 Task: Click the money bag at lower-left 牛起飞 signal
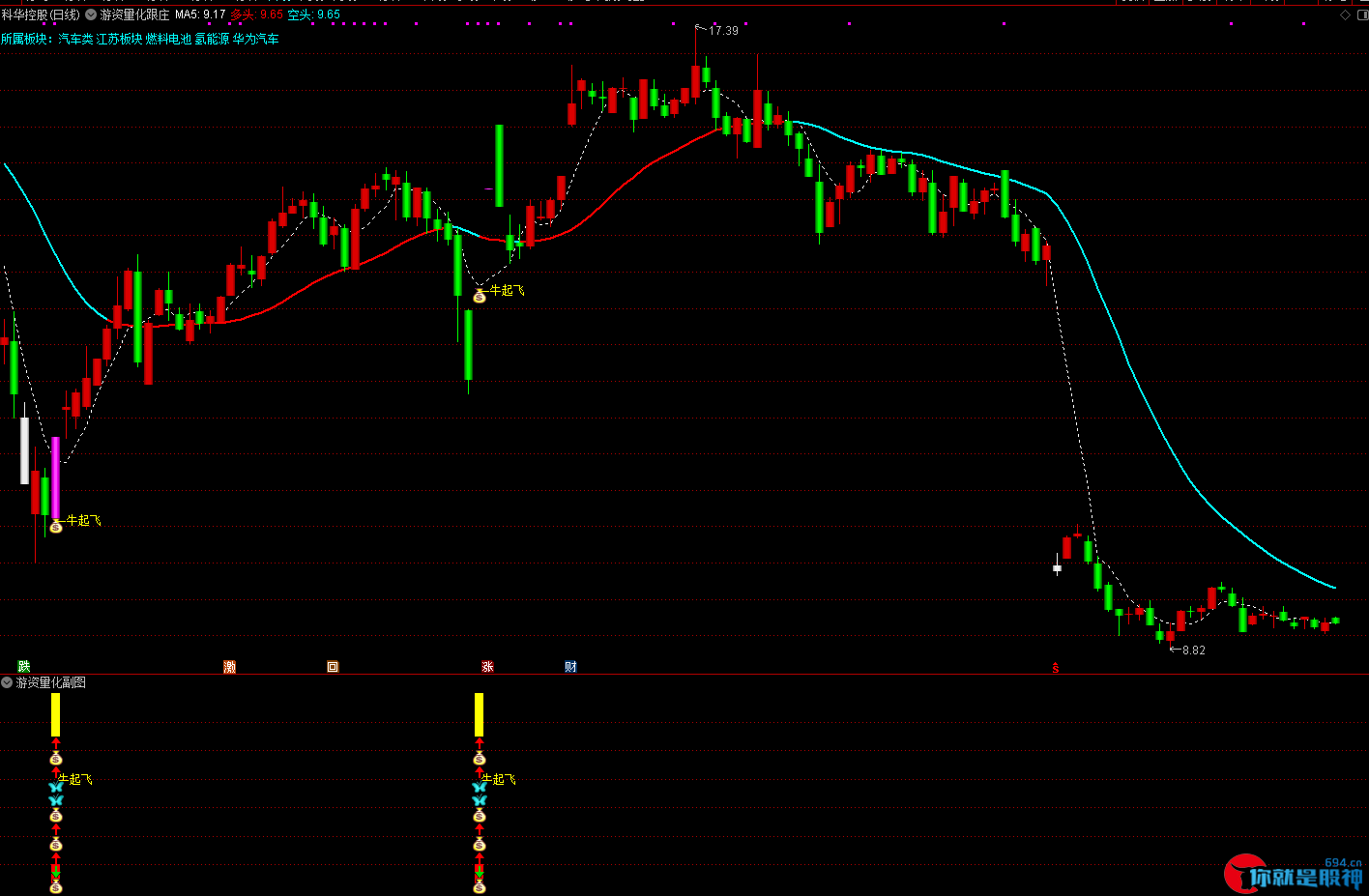(56, 527)
